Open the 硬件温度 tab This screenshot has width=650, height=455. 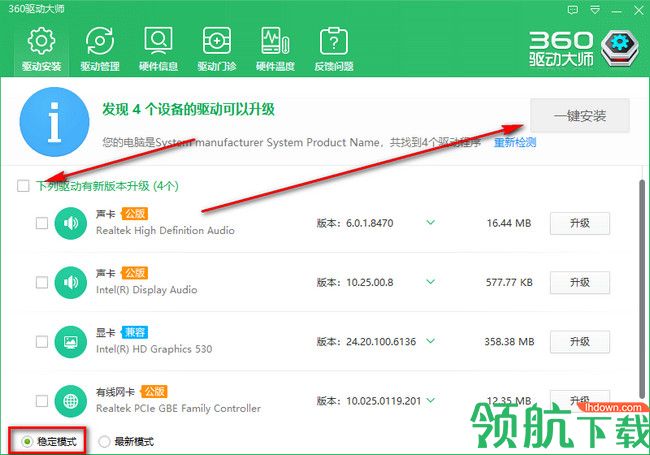[275, 50]
